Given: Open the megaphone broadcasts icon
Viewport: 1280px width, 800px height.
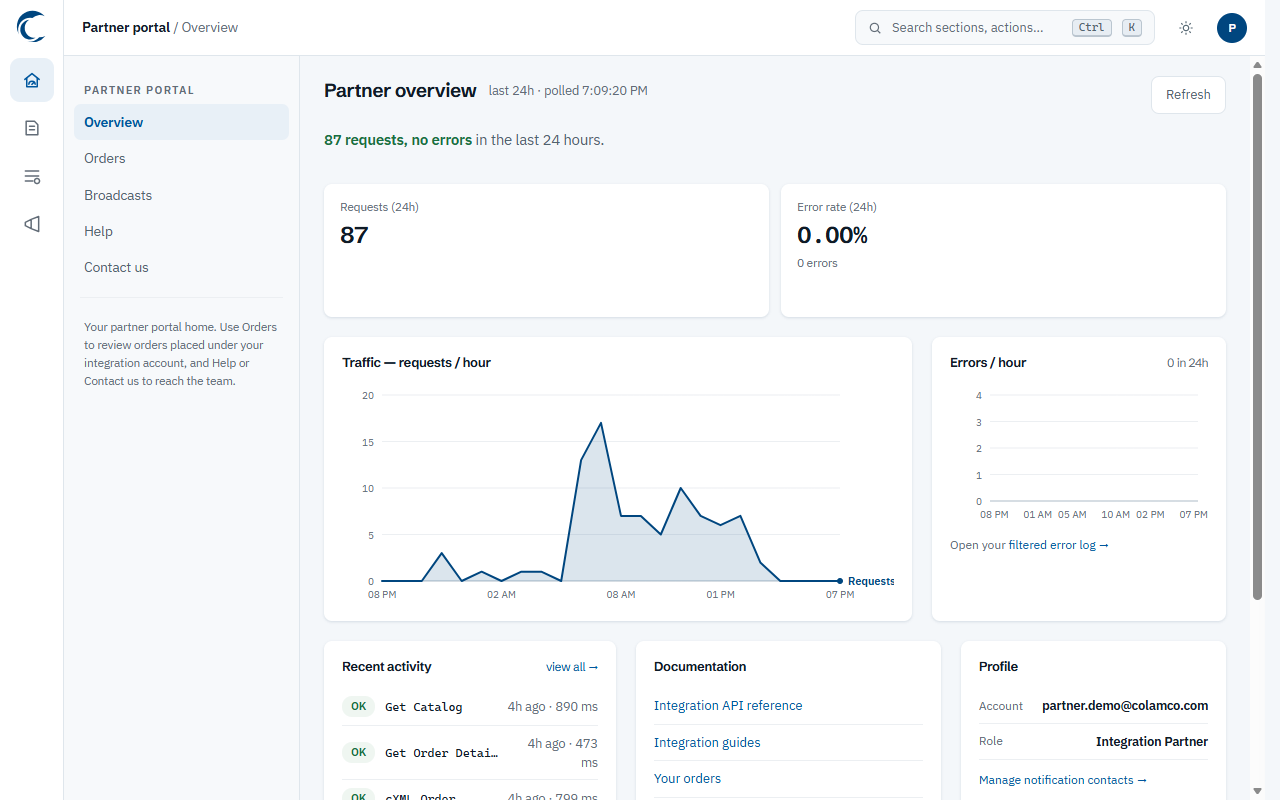Looking at the screenshot, I should (32, 224).
